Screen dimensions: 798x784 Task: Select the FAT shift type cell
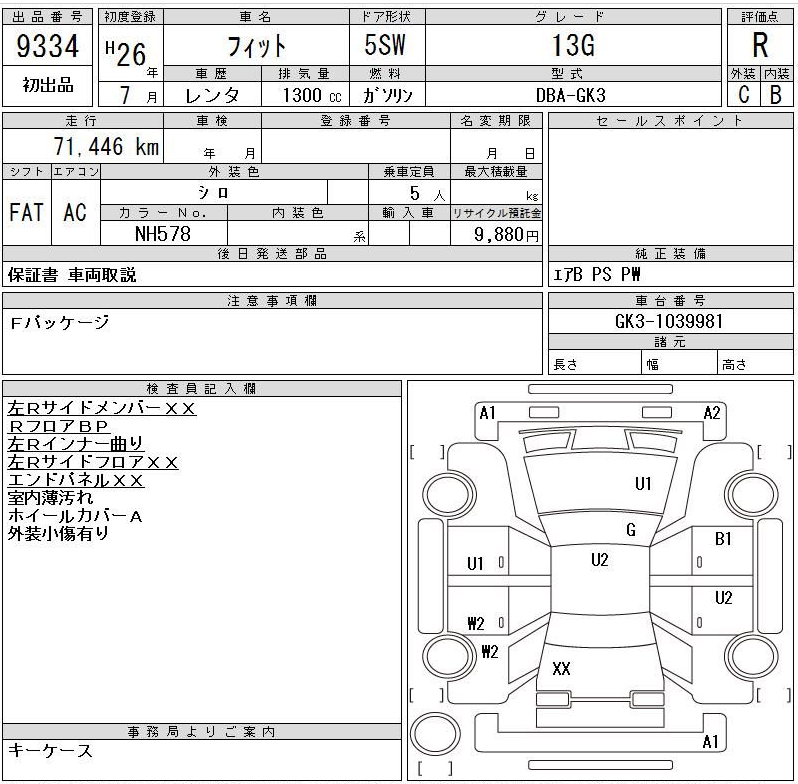click(x=26, y=212)
